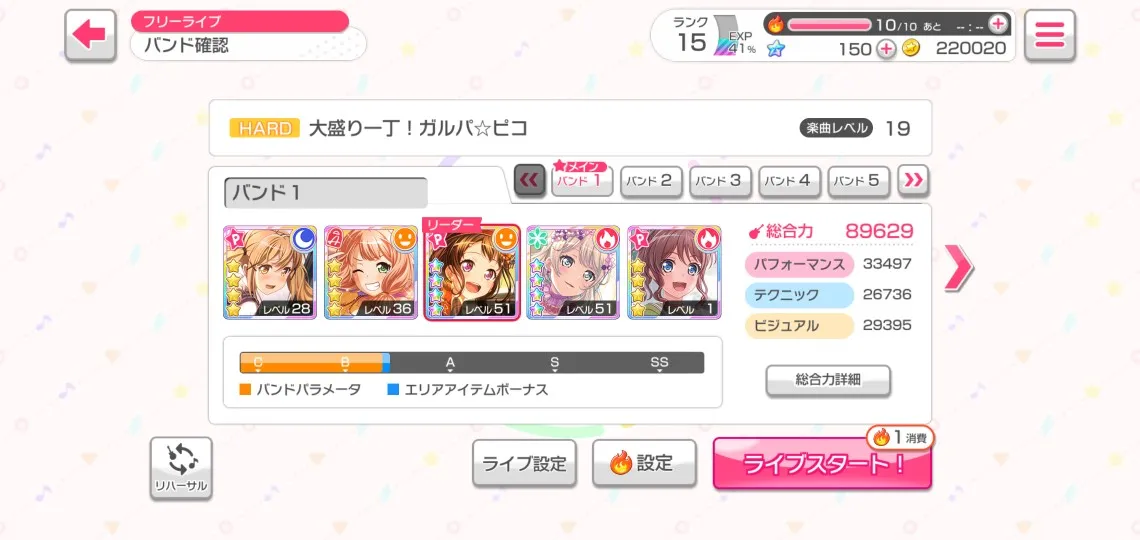Viewport: 1140px width, 540px height.
Task: Tap the gold coin icon
Action: [x=910, y=49]
